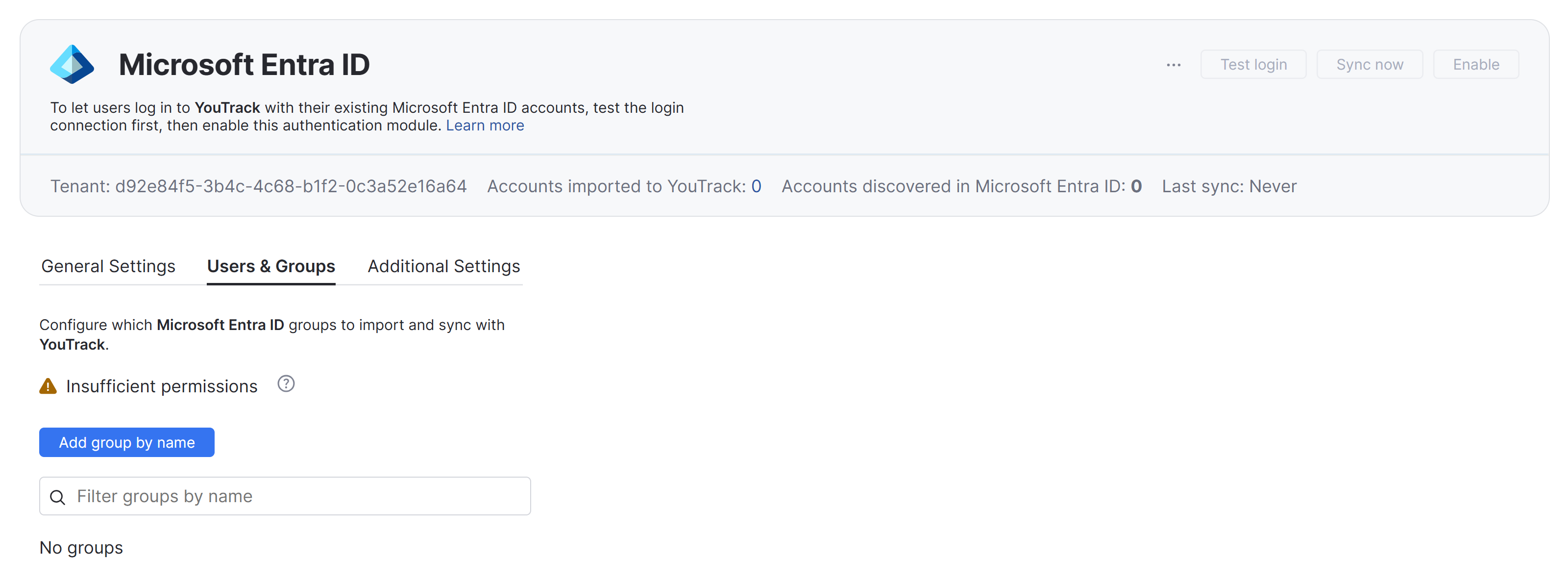Select the Users & Groups tab
The height and width of the screenshot is (586, 1568).
(271, 266)
